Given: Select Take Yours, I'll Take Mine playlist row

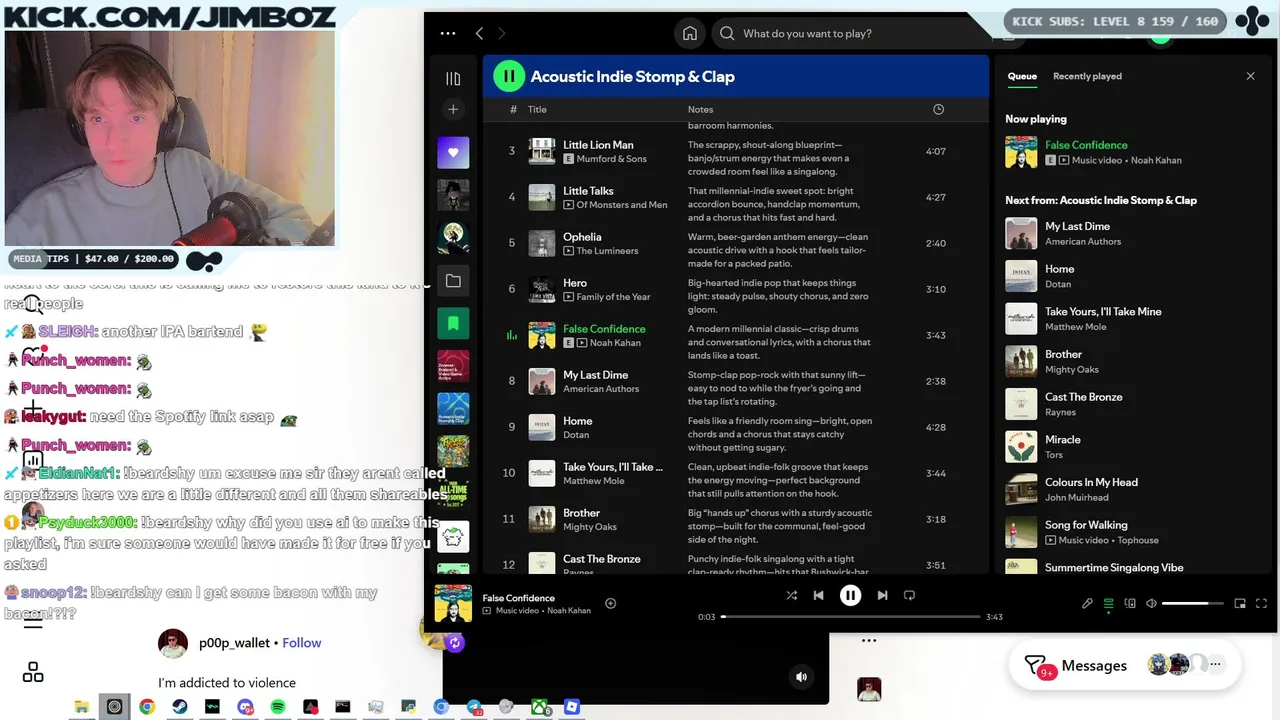Looking at the screenshot, I should point(735,473).
